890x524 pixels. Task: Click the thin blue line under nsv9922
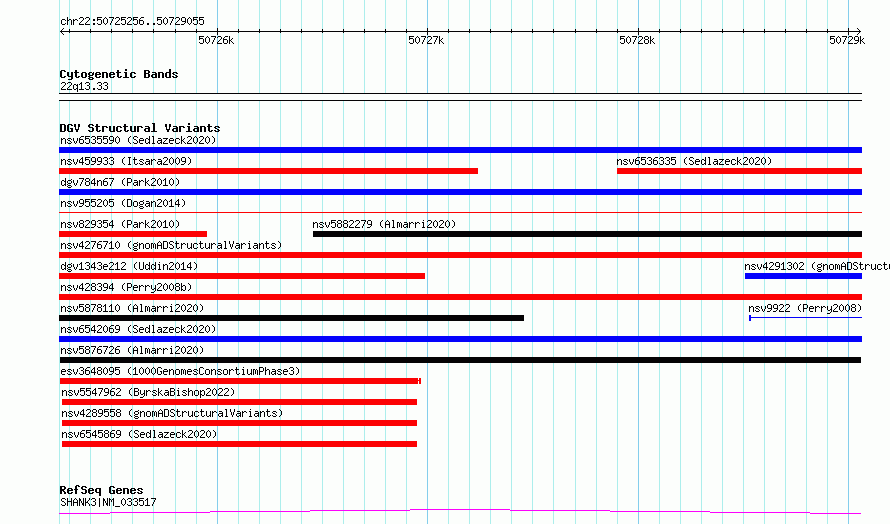tap(805, 318)
